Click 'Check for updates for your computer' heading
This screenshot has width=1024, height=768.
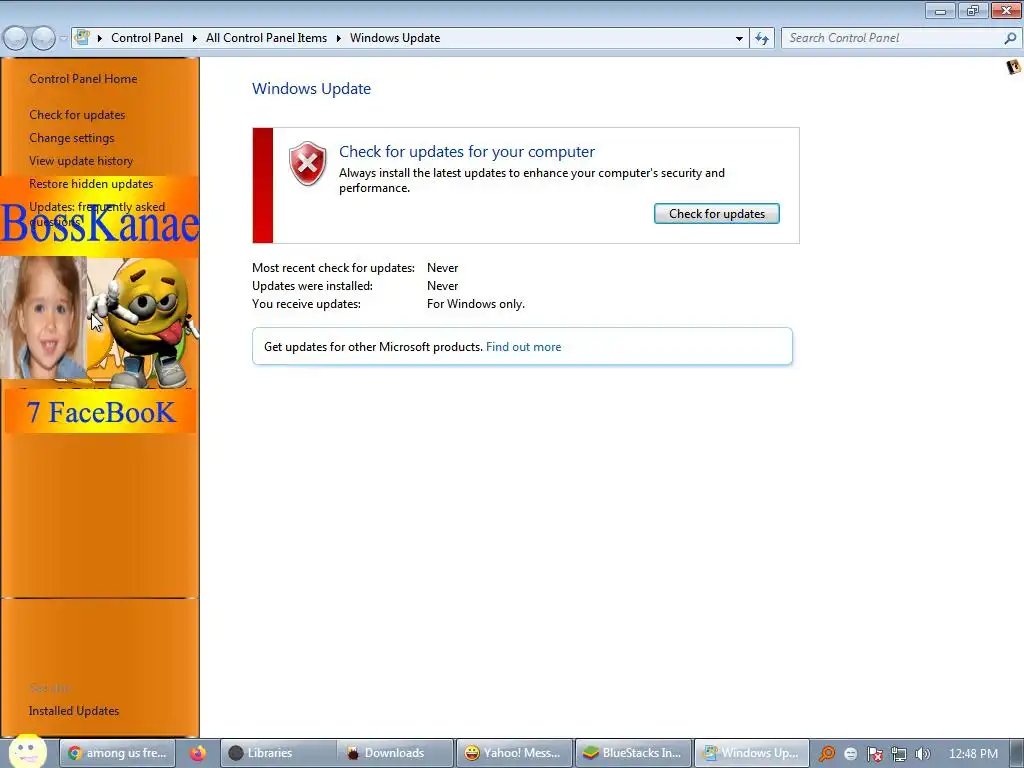[467, 152]
